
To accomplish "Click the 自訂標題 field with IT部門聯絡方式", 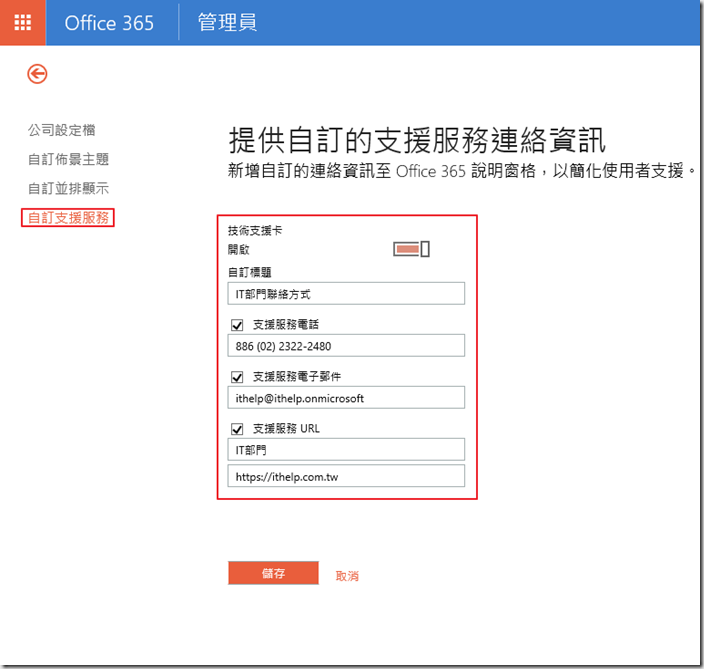I will click(346, 293).
